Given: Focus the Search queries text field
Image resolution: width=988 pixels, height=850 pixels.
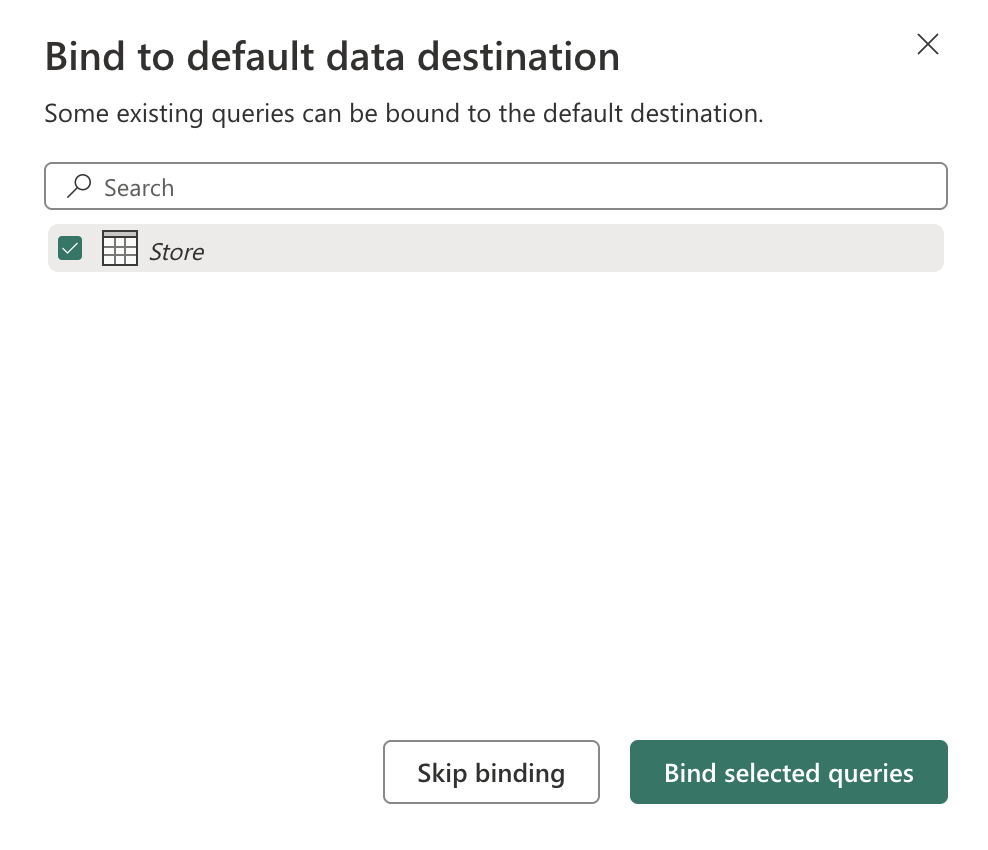Looking at the screenshot, I should (496, 186).
